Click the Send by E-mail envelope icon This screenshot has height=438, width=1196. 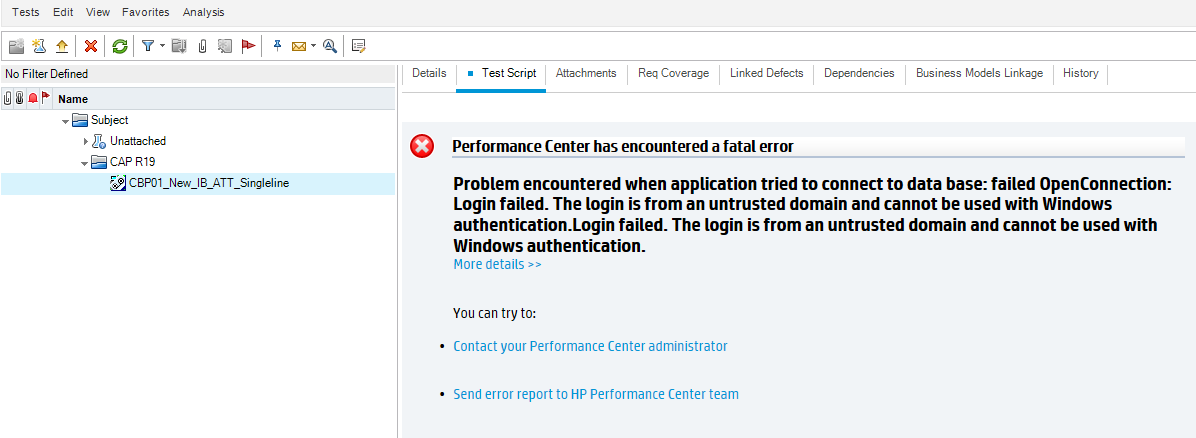(x=299, y=47)
